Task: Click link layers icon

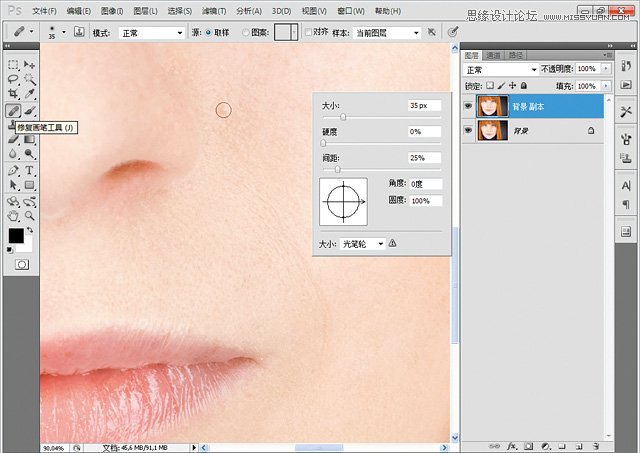Action: [x=494, y=446]
